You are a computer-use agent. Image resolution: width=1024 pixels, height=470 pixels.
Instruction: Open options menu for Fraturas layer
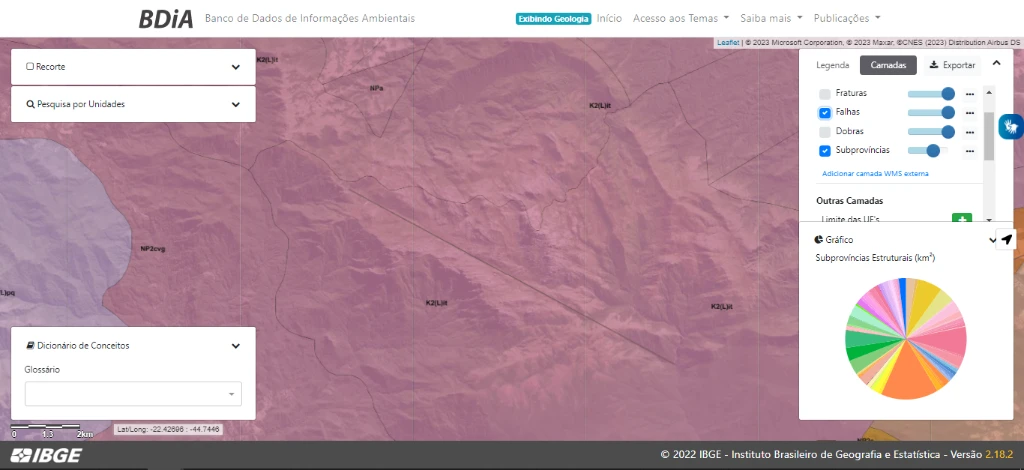tap(970, 94)
